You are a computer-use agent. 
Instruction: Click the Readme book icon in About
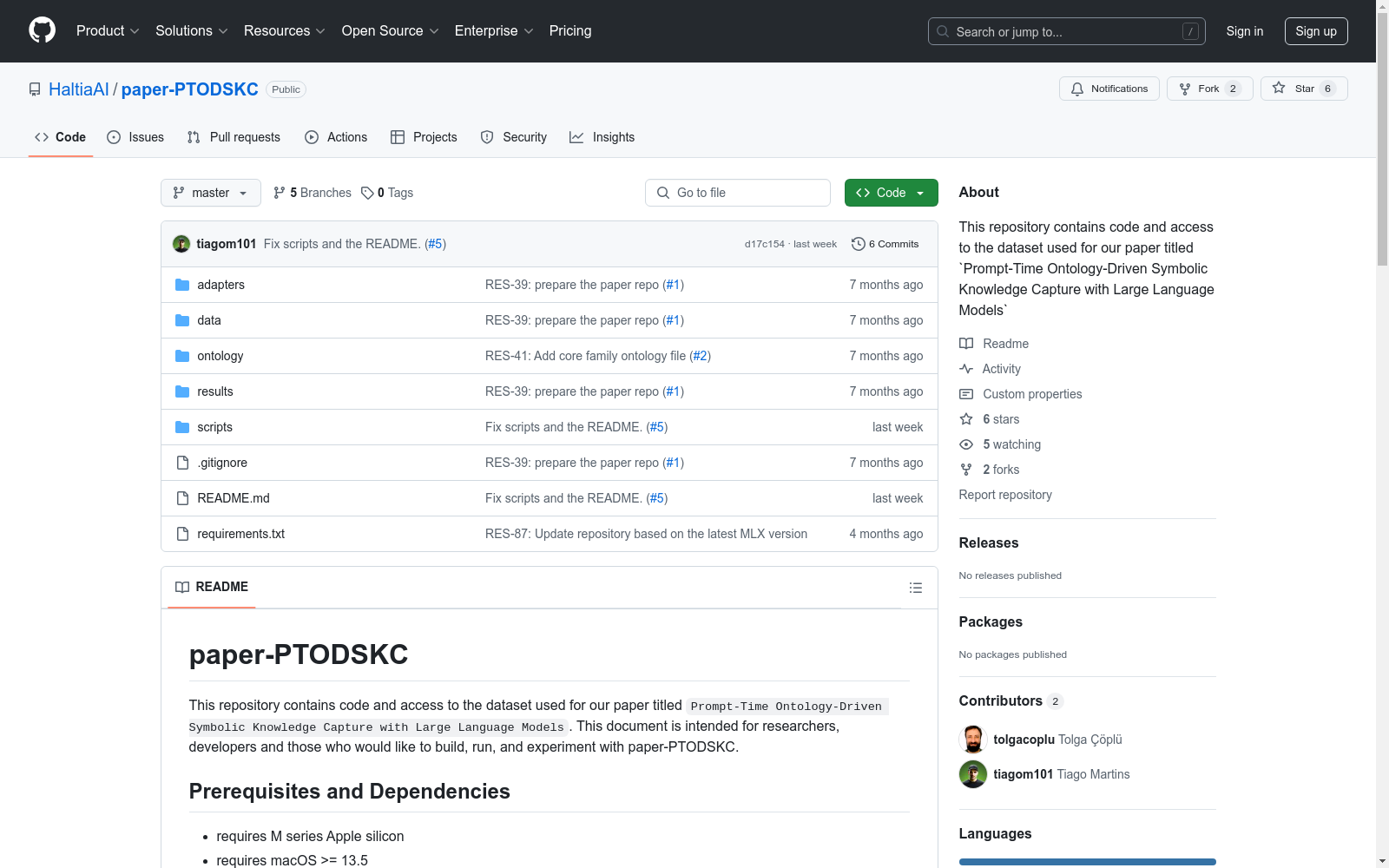pos(966,344)
